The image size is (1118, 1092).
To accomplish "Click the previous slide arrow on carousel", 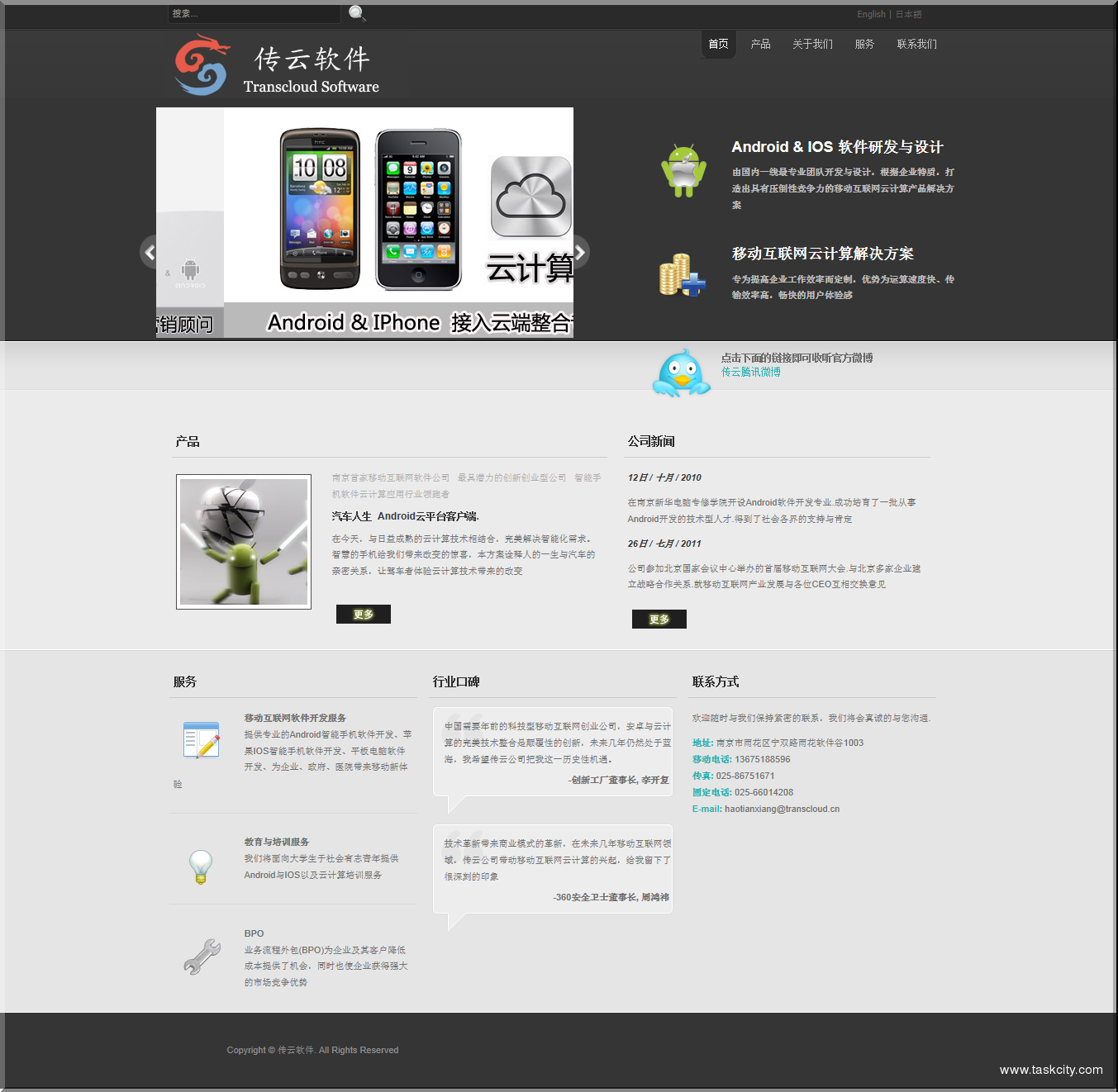I will pyautogui.click(x=149, y=252).
